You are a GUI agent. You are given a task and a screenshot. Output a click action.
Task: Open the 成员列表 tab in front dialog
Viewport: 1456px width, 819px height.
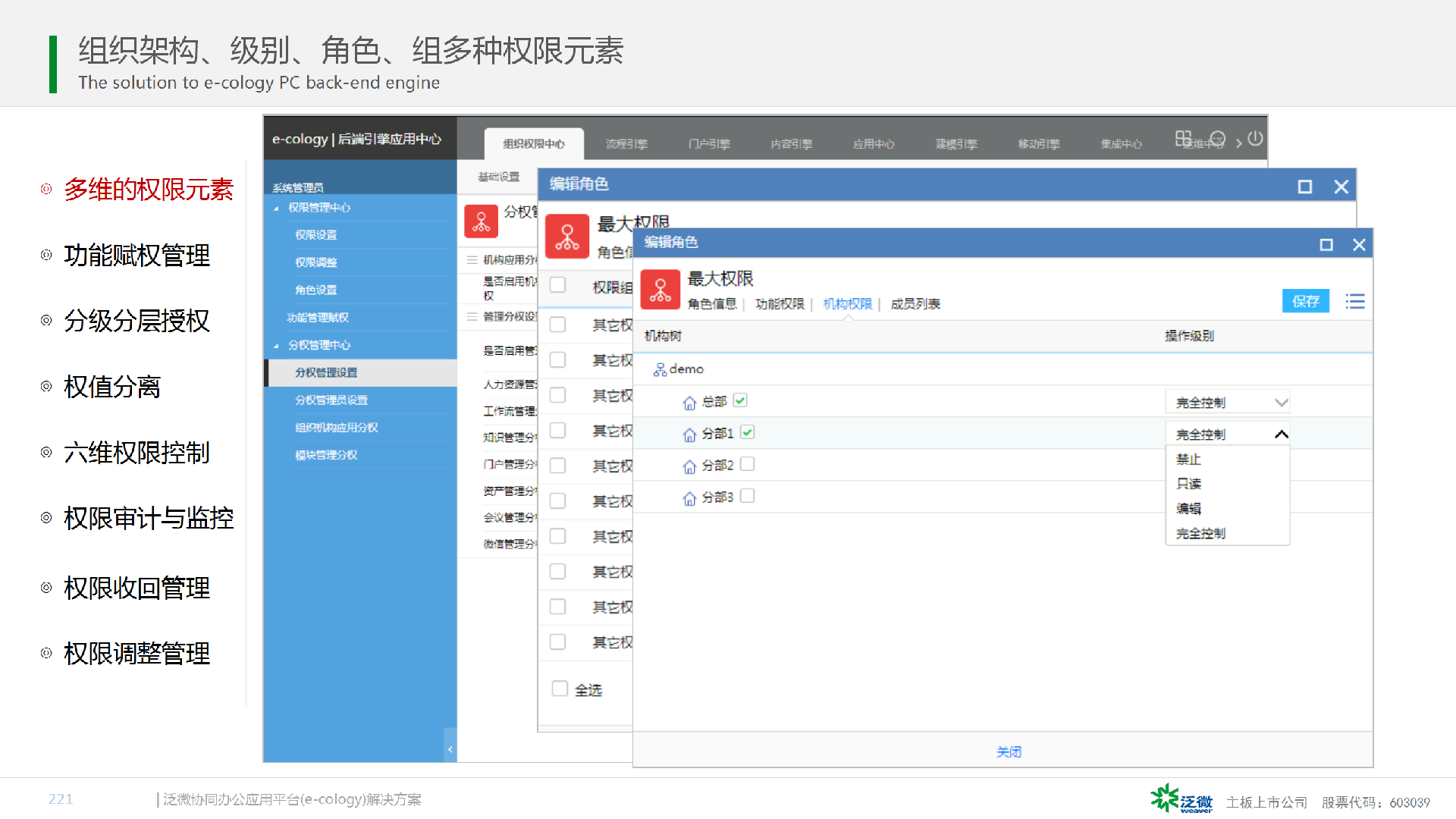(x=915, y=304)
